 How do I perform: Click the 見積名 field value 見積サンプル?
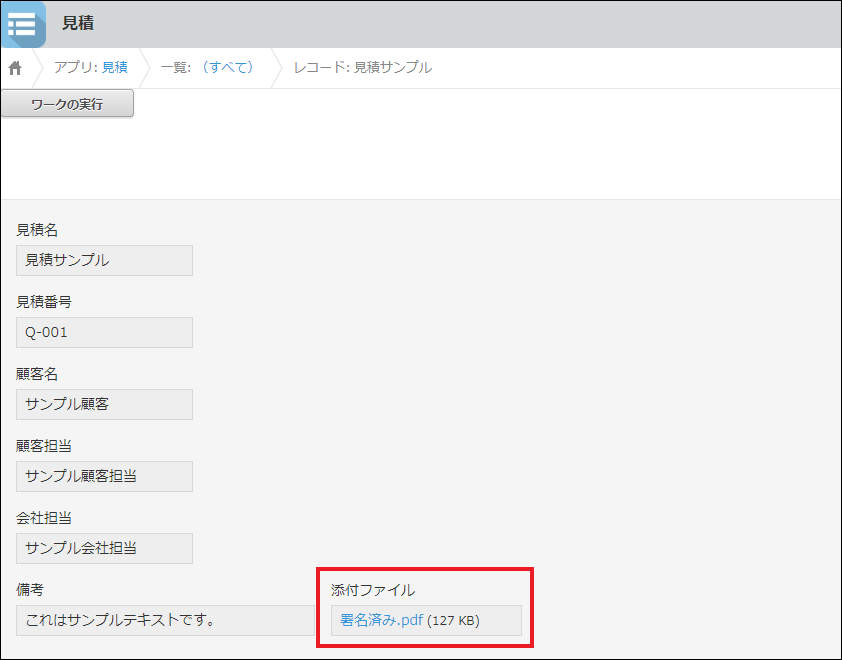(104, 260)
